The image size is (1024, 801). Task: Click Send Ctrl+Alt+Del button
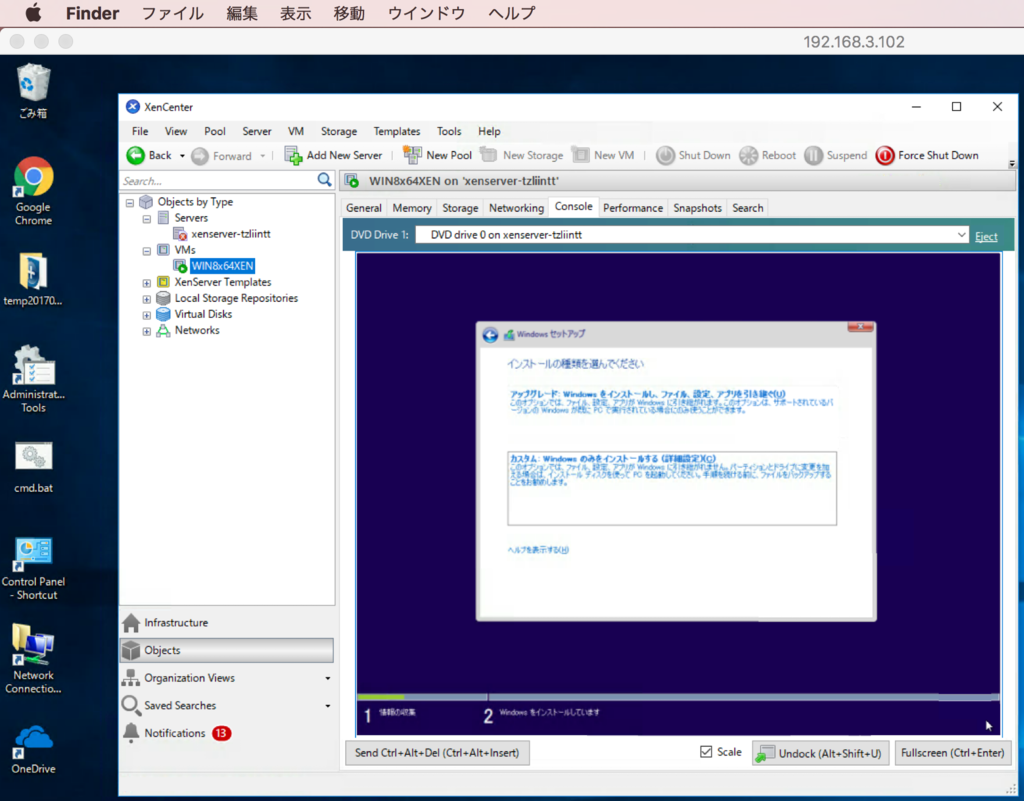click(437, 753)
